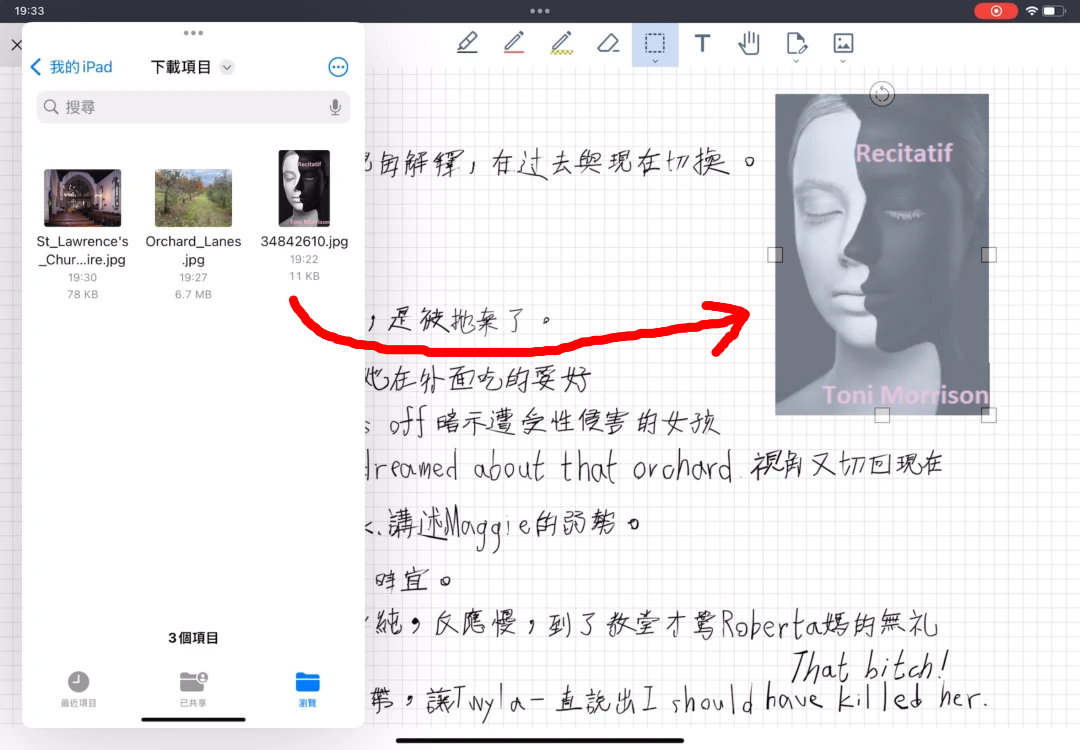This screenshot has width=1080, height=750.
Task: Open the more options ellipsis menu in Files
Action: point(338,67)
